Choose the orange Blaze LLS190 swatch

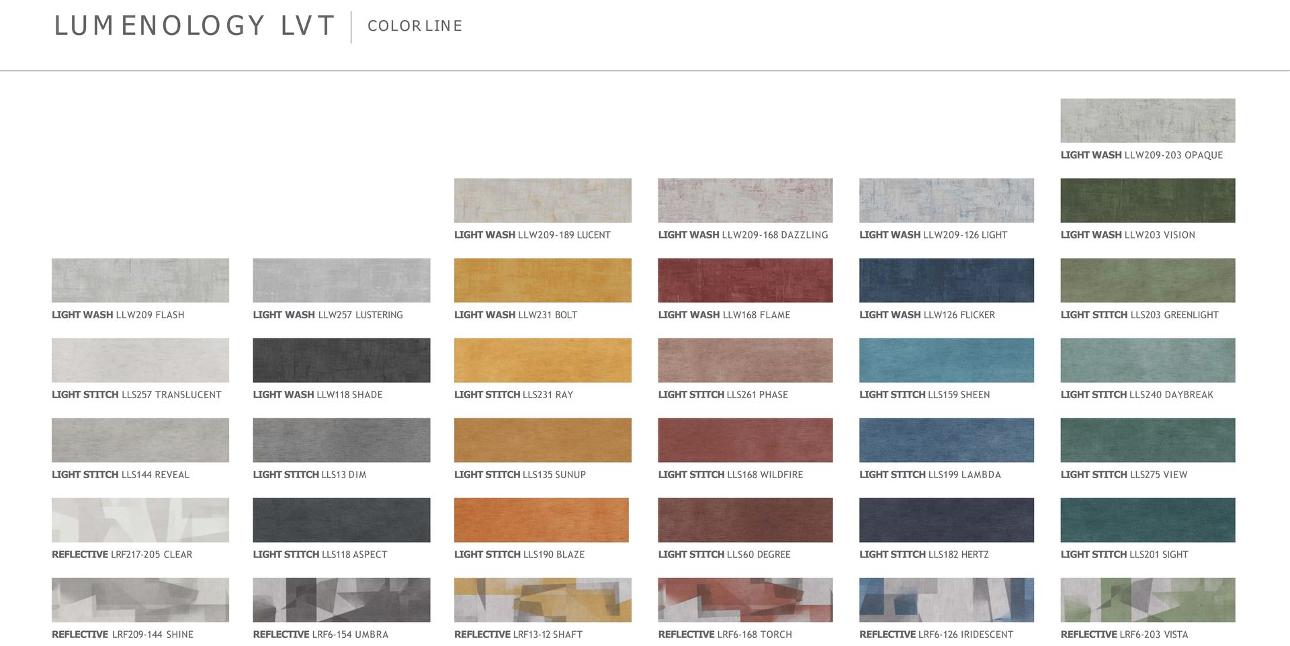pos(542,520)
